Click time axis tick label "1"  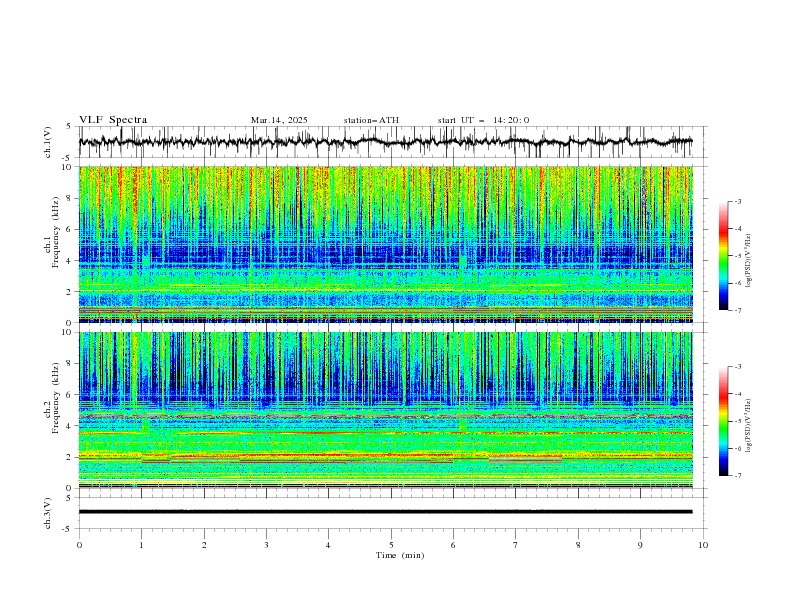[141, 545]
